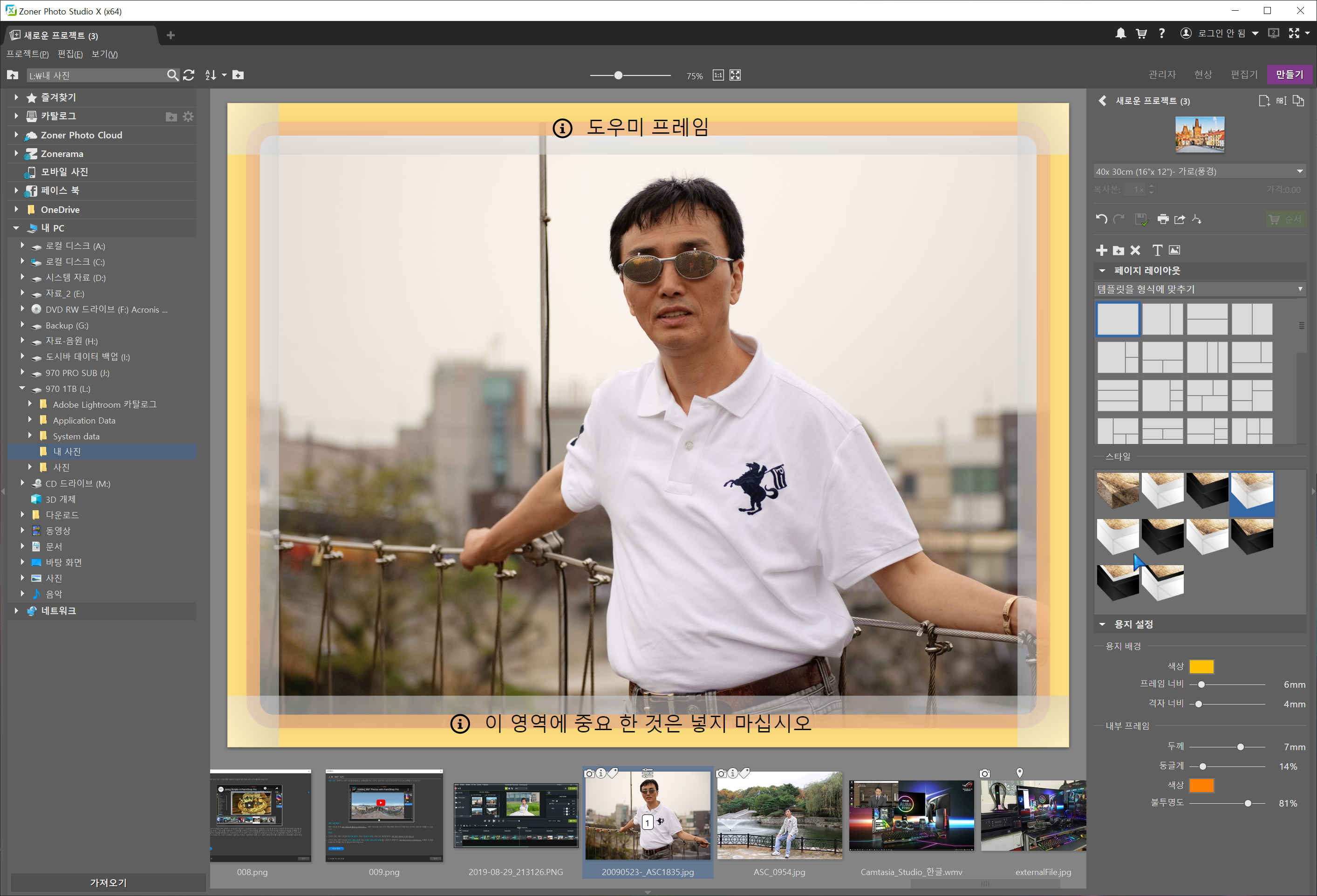The width and height of the screenshot is (1317, 896).
Task: Open the shopping cart icon in top bar
Action: point(1141,34)
